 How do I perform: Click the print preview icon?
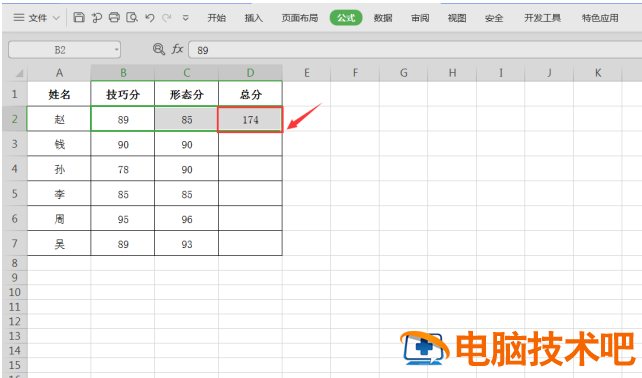132,17
